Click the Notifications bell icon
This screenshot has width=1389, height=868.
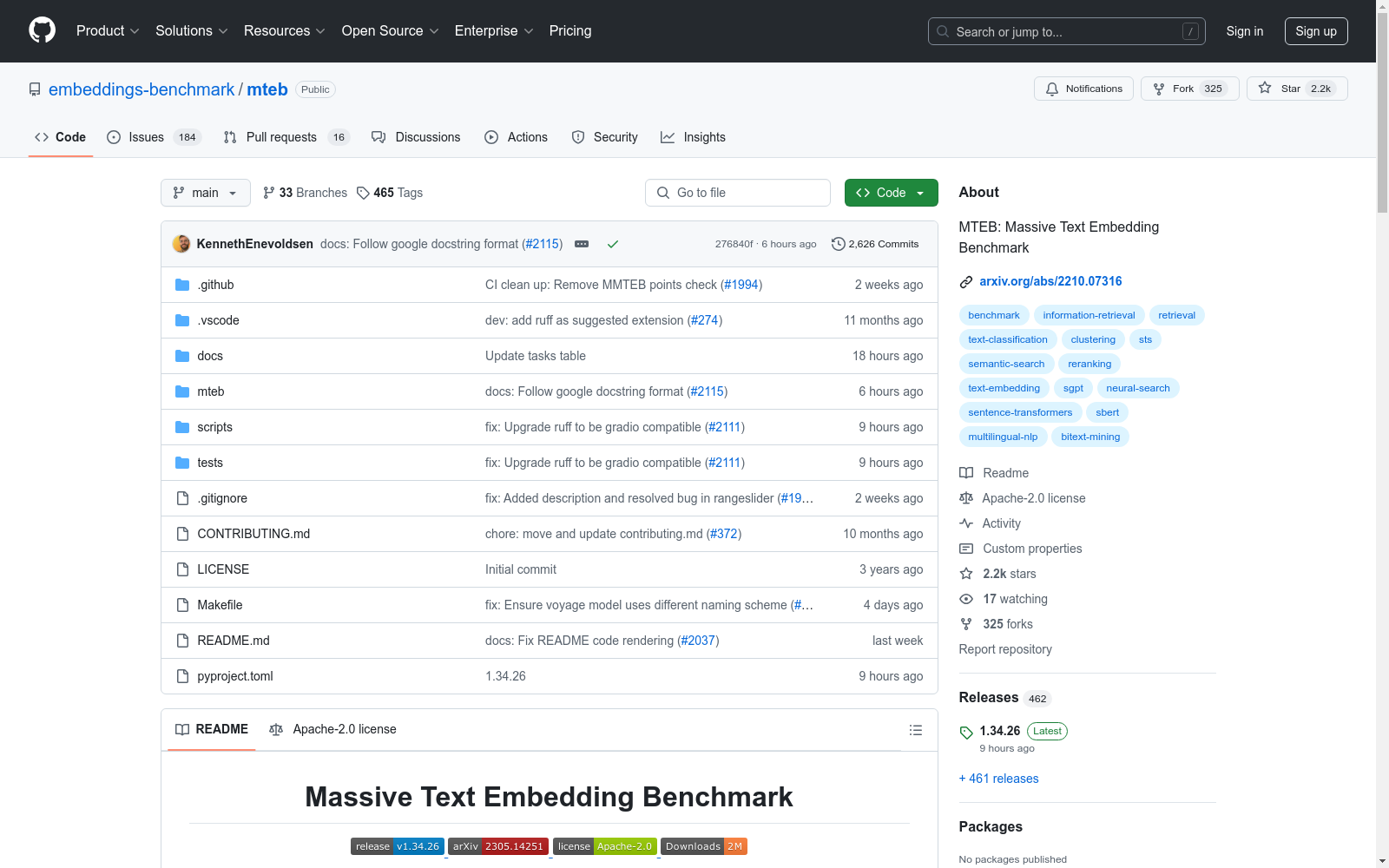click(1052, 89)
